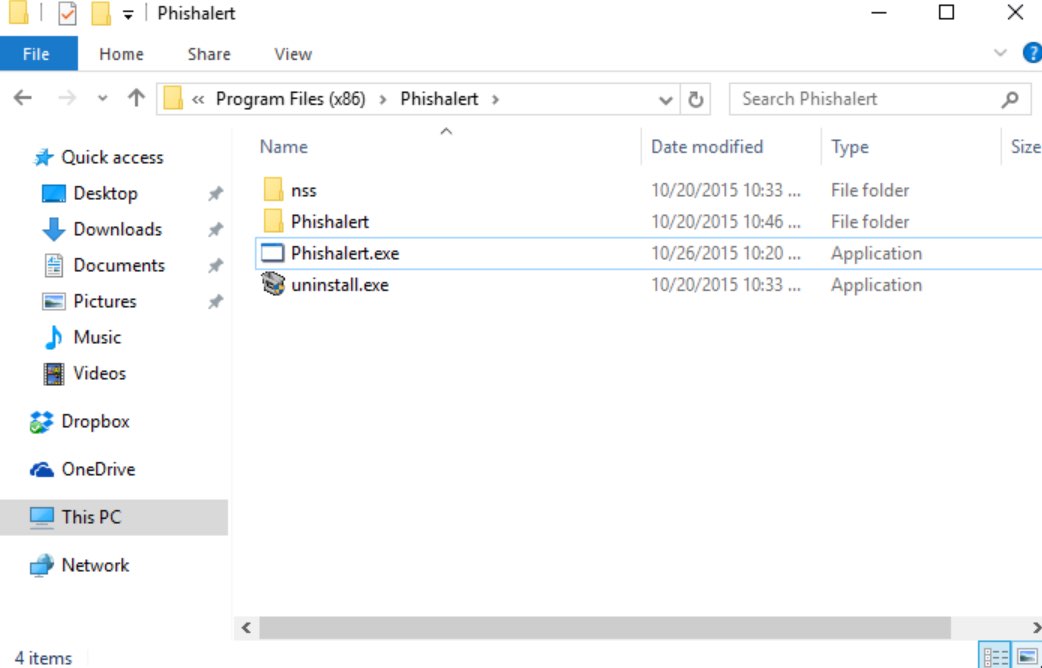The width and height of the screenshot is (1042, 668).
Task: Open the File menu
Action: [x=37, y=54]
